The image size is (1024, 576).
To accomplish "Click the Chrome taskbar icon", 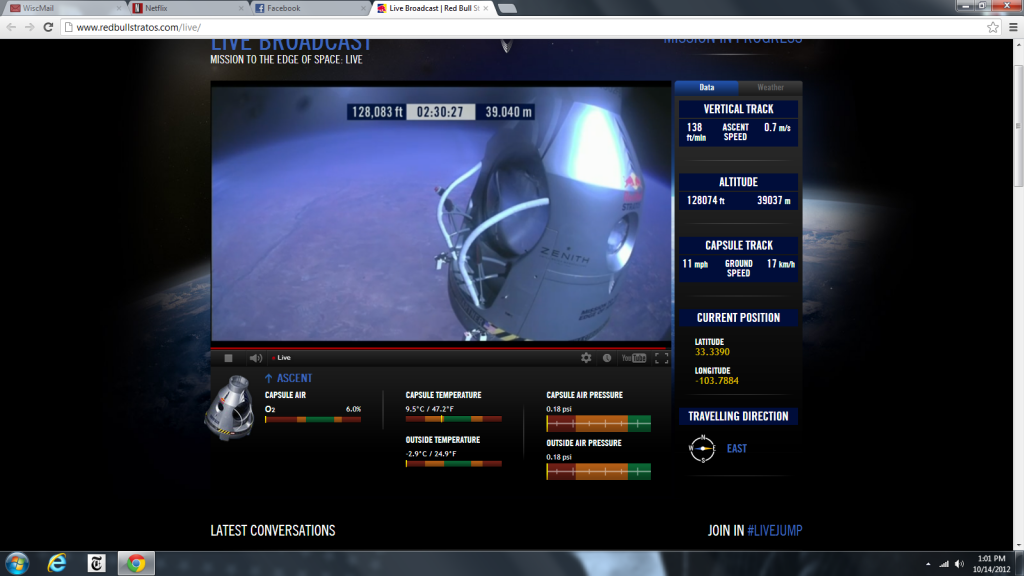I will point(136,563).
